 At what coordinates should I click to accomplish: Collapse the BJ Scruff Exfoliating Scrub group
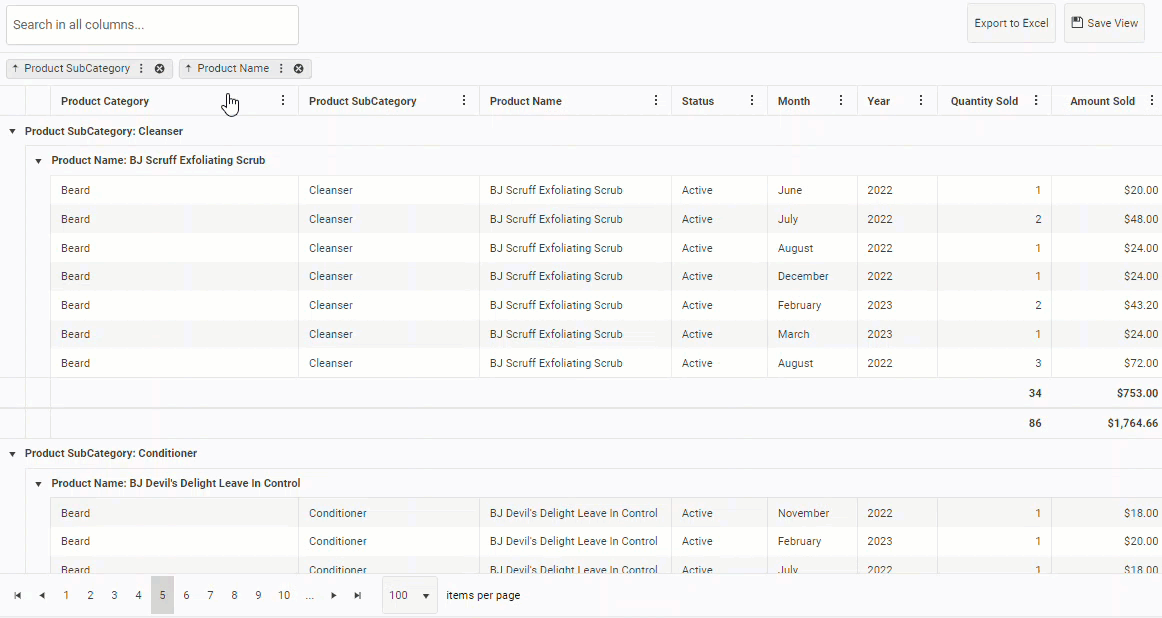pyautogui.click(x=39, y=161)
